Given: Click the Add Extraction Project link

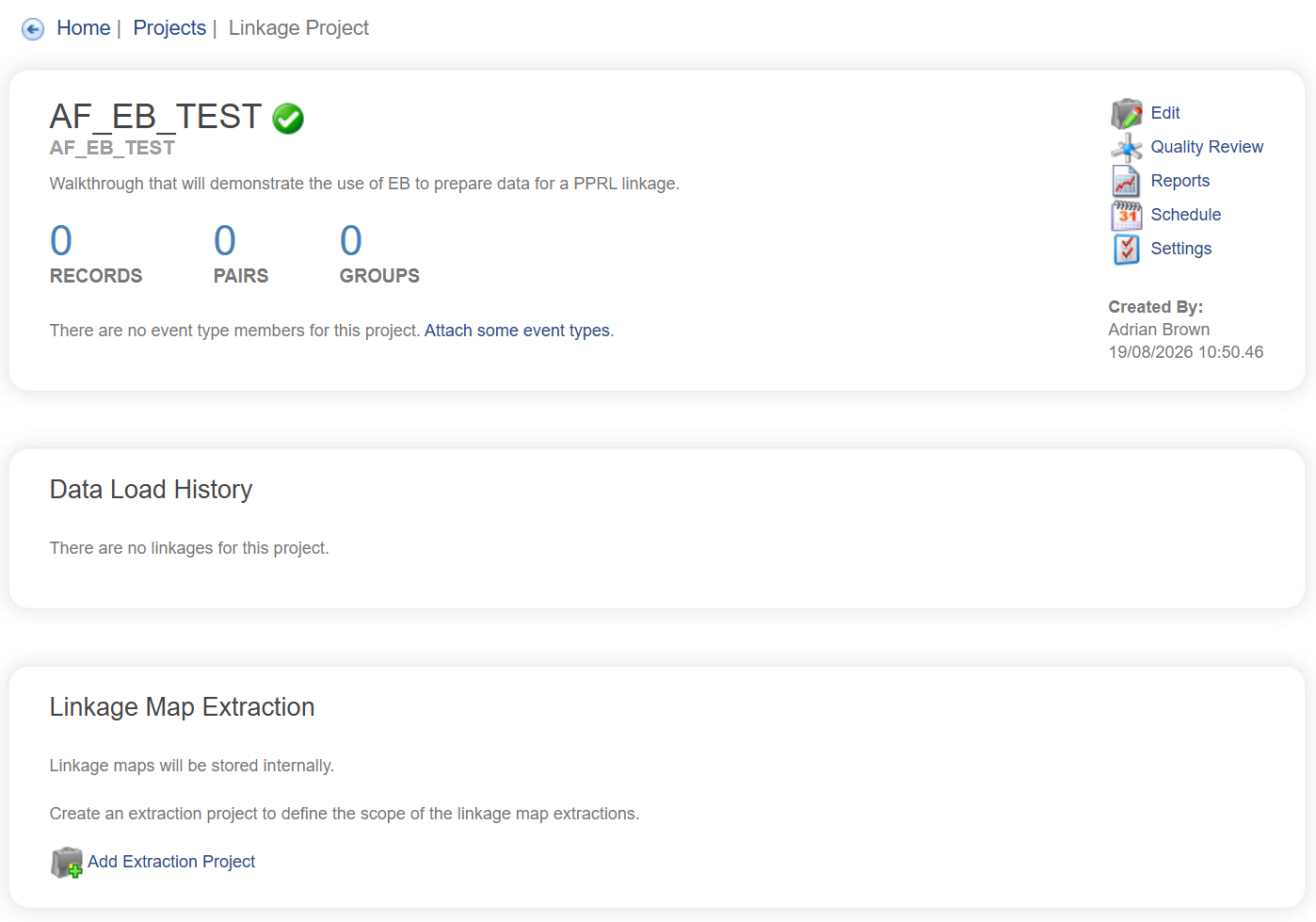Looking at the screenshot, I should pos(171,862).
